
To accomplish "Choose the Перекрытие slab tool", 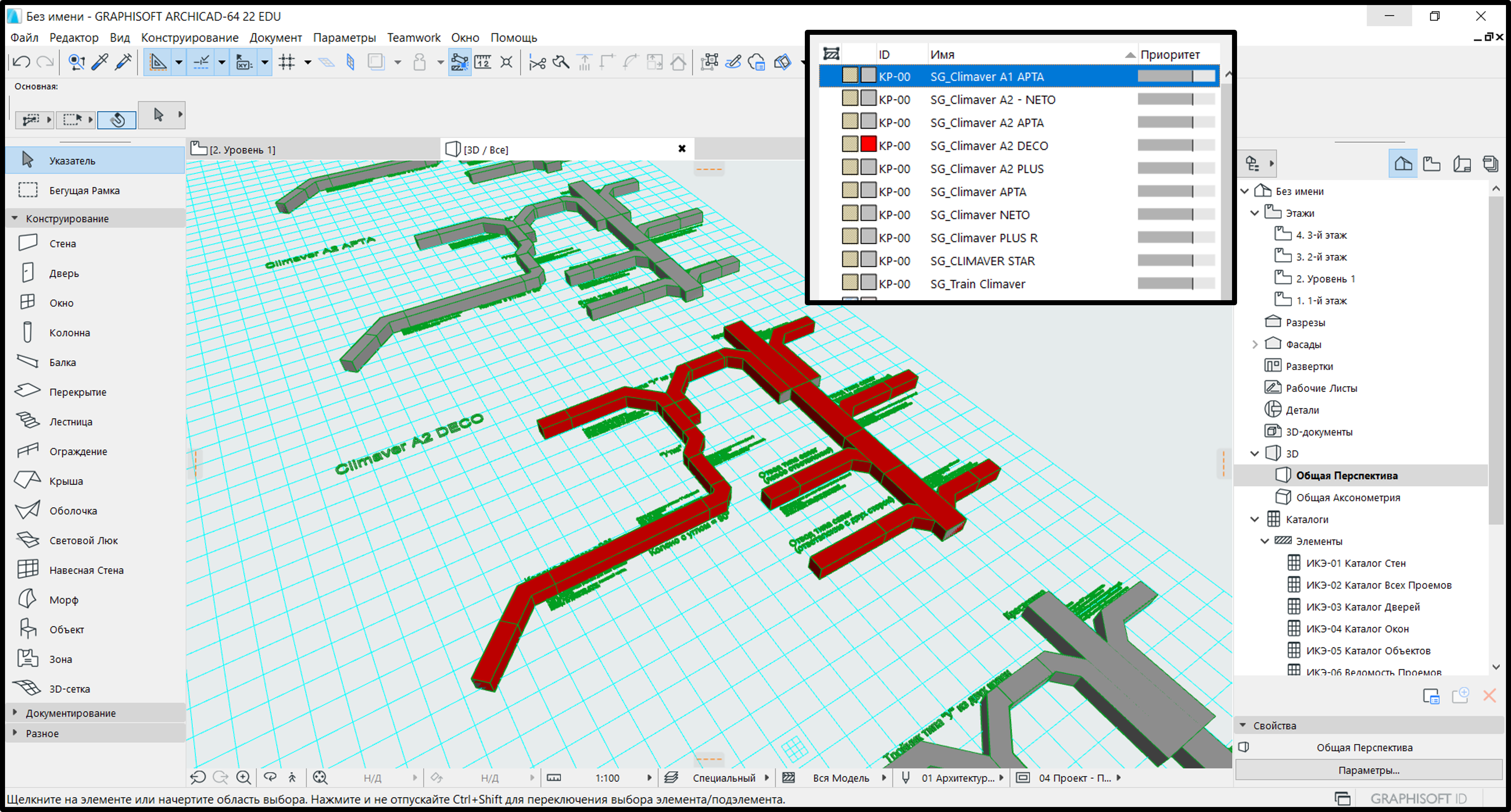I will click(95, 391).
